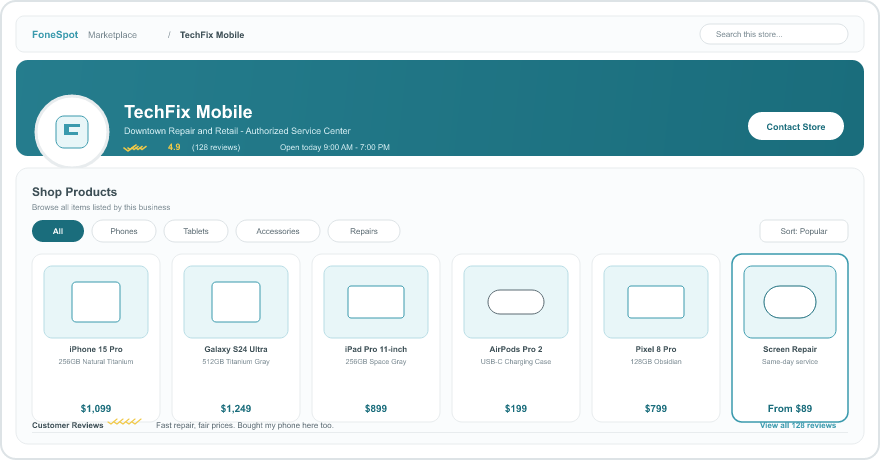
Task: Click the 128GB Obsidian description
Action: 656,362
